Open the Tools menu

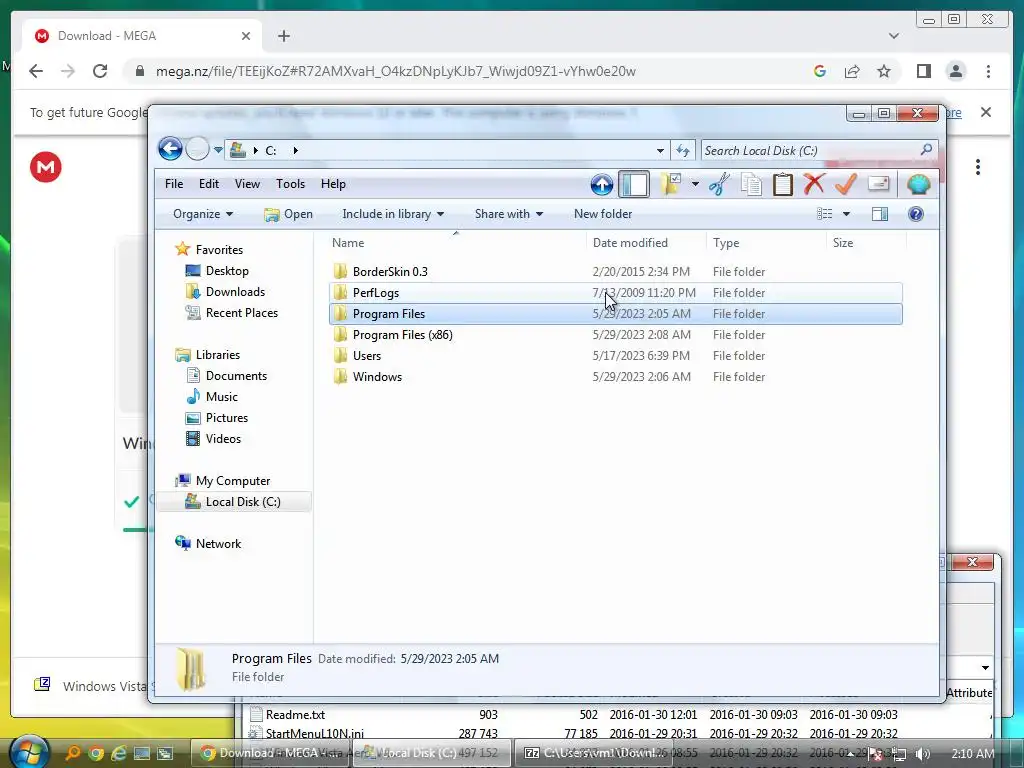coord(291,184)
